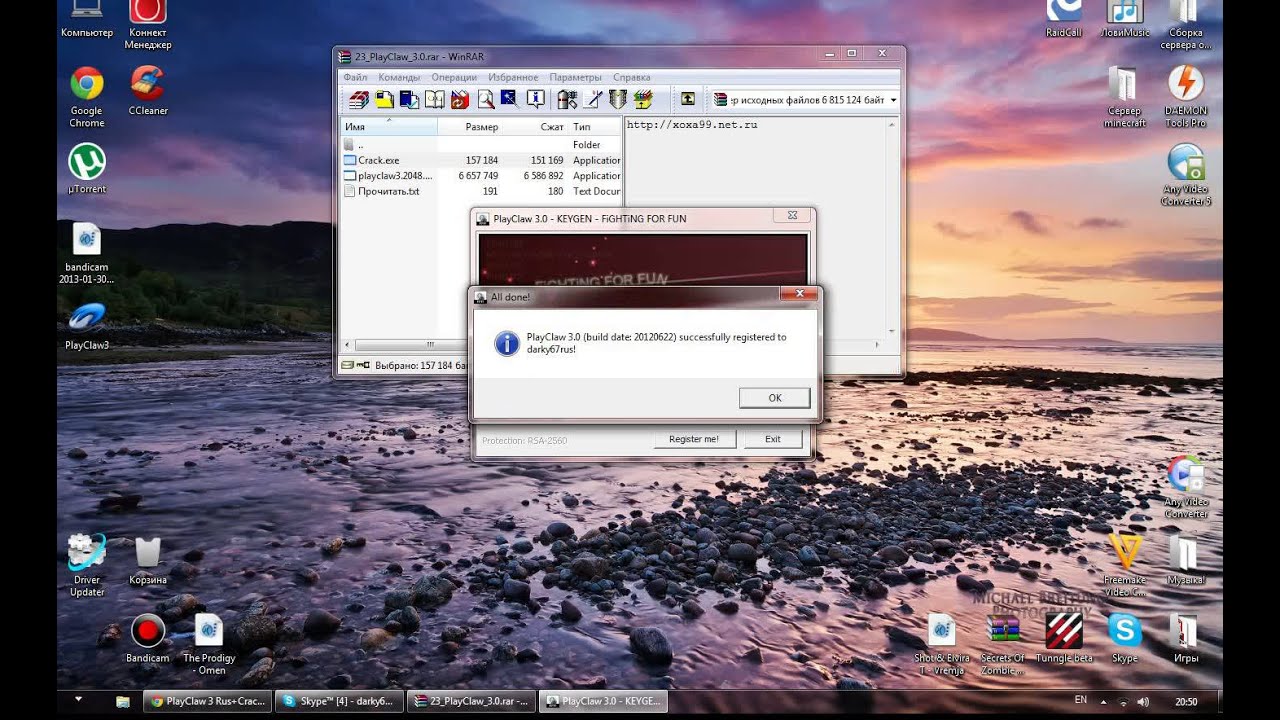Select DAEMON Tools Pro desktop icon
The width and height of the screenshot is (1280, 720).
1186,97
